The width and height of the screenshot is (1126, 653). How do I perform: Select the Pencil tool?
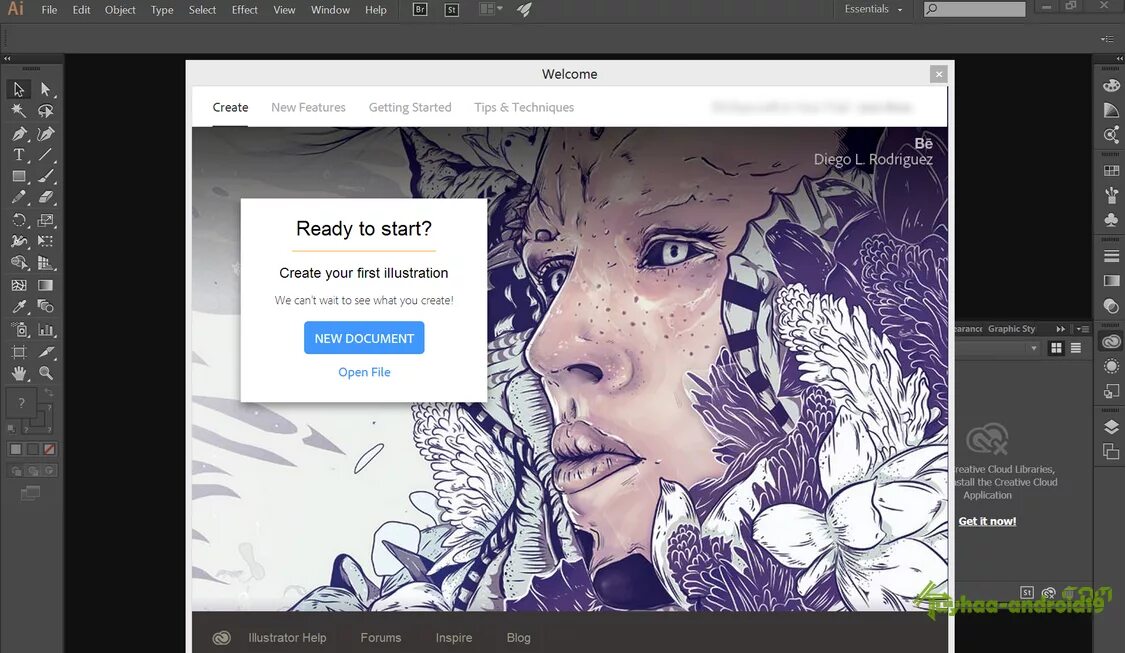19,198
